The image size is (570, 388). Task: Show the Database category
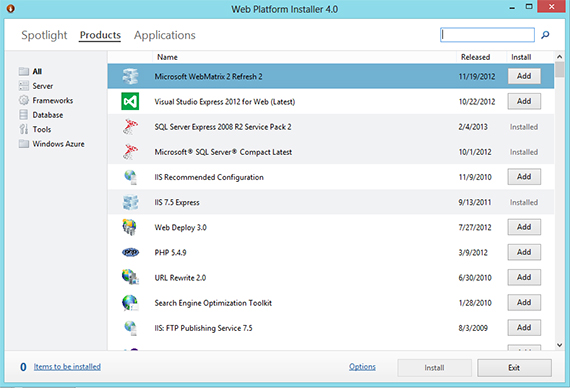(x=48, y=115)
